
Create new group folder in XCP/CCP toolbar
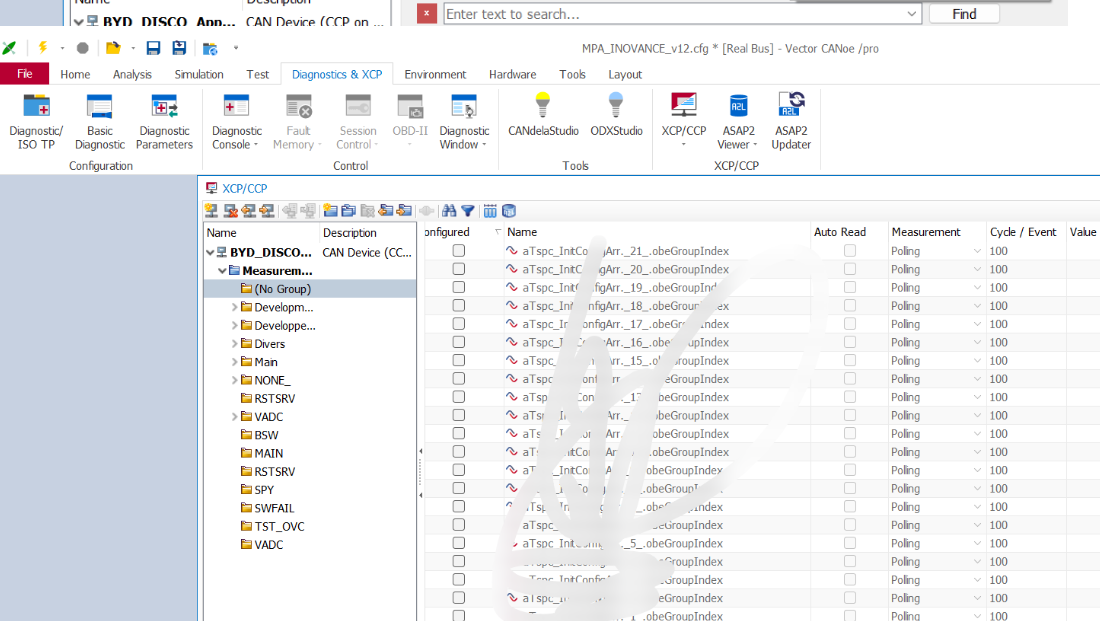330,211
